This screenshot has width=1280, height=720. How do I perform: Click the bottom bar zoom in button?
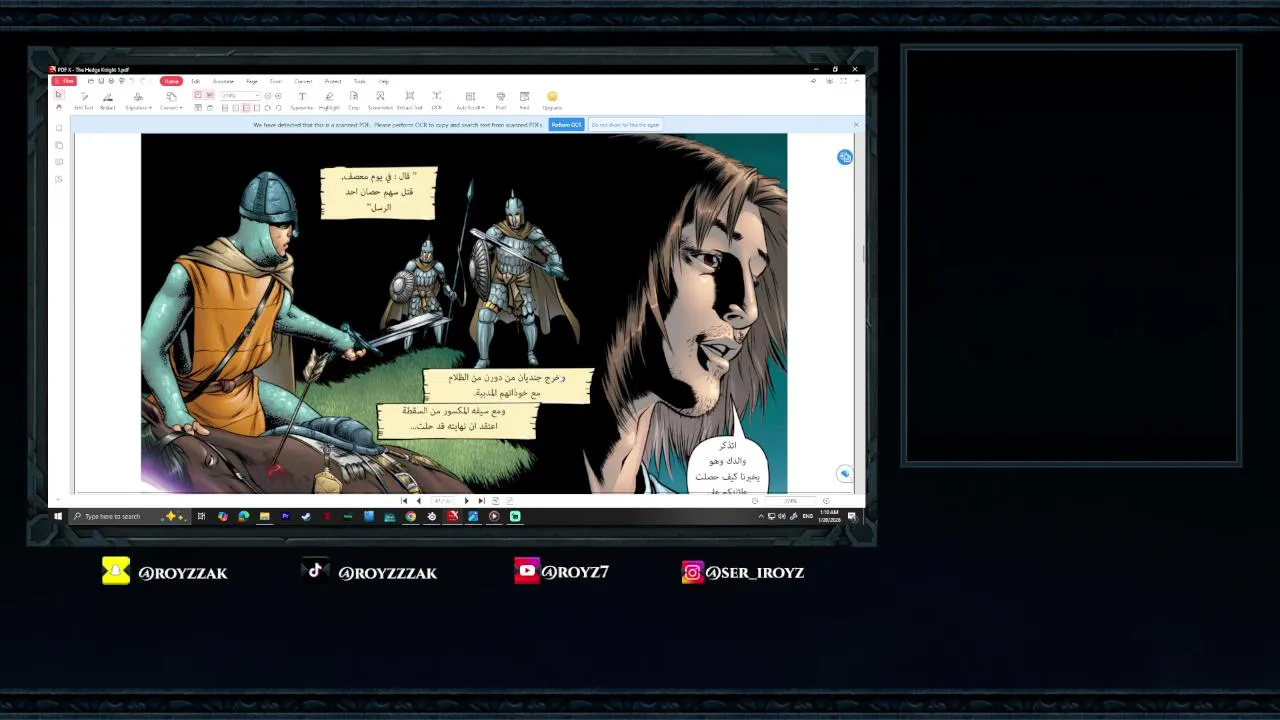[826, 501]
